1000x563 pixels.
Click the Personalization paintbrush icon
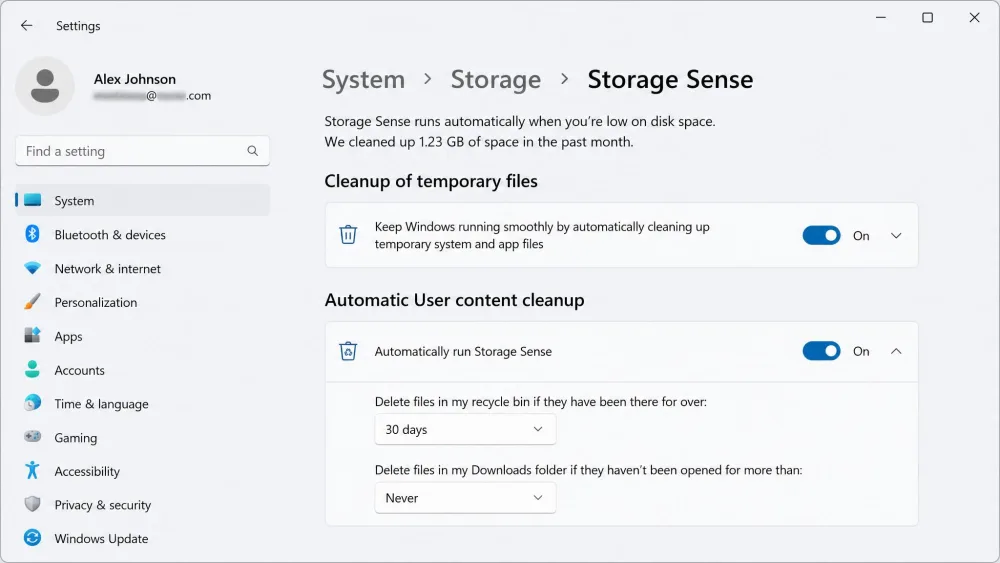(x=33, y=302)
